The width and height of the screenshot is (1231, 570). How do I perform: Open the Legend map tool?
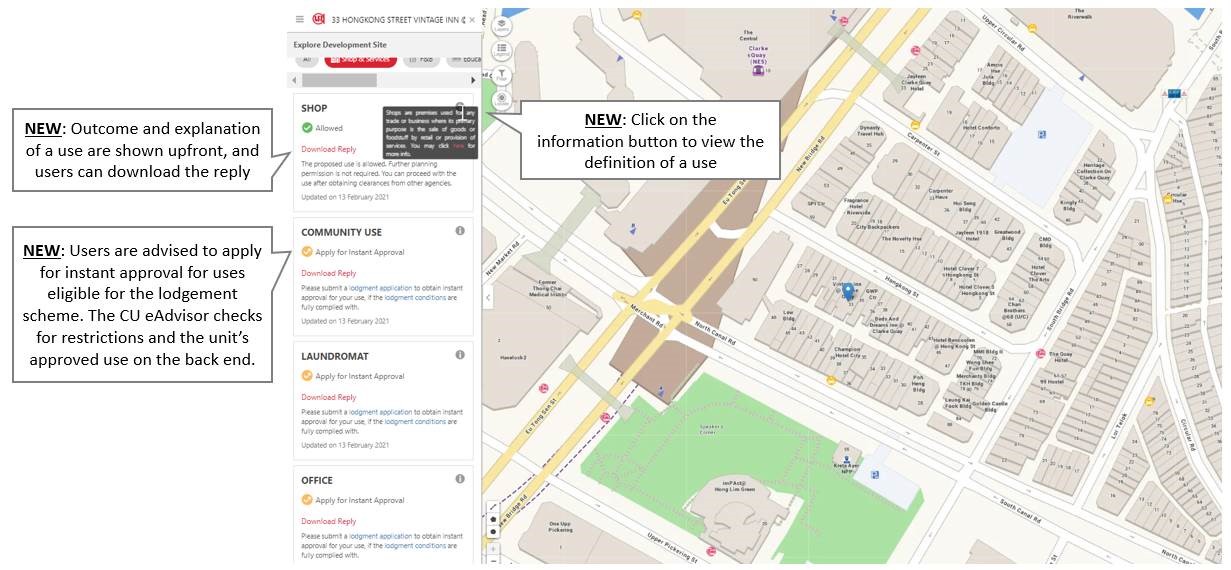point(501,51)
